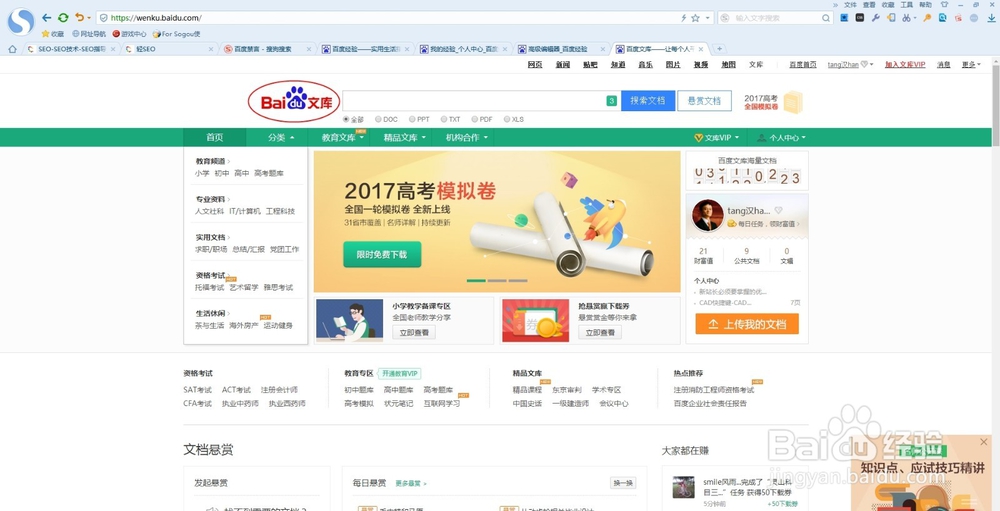Select the TXT radio button
1000x511 pixels.
pyautogui.click(x=443, y=119)
